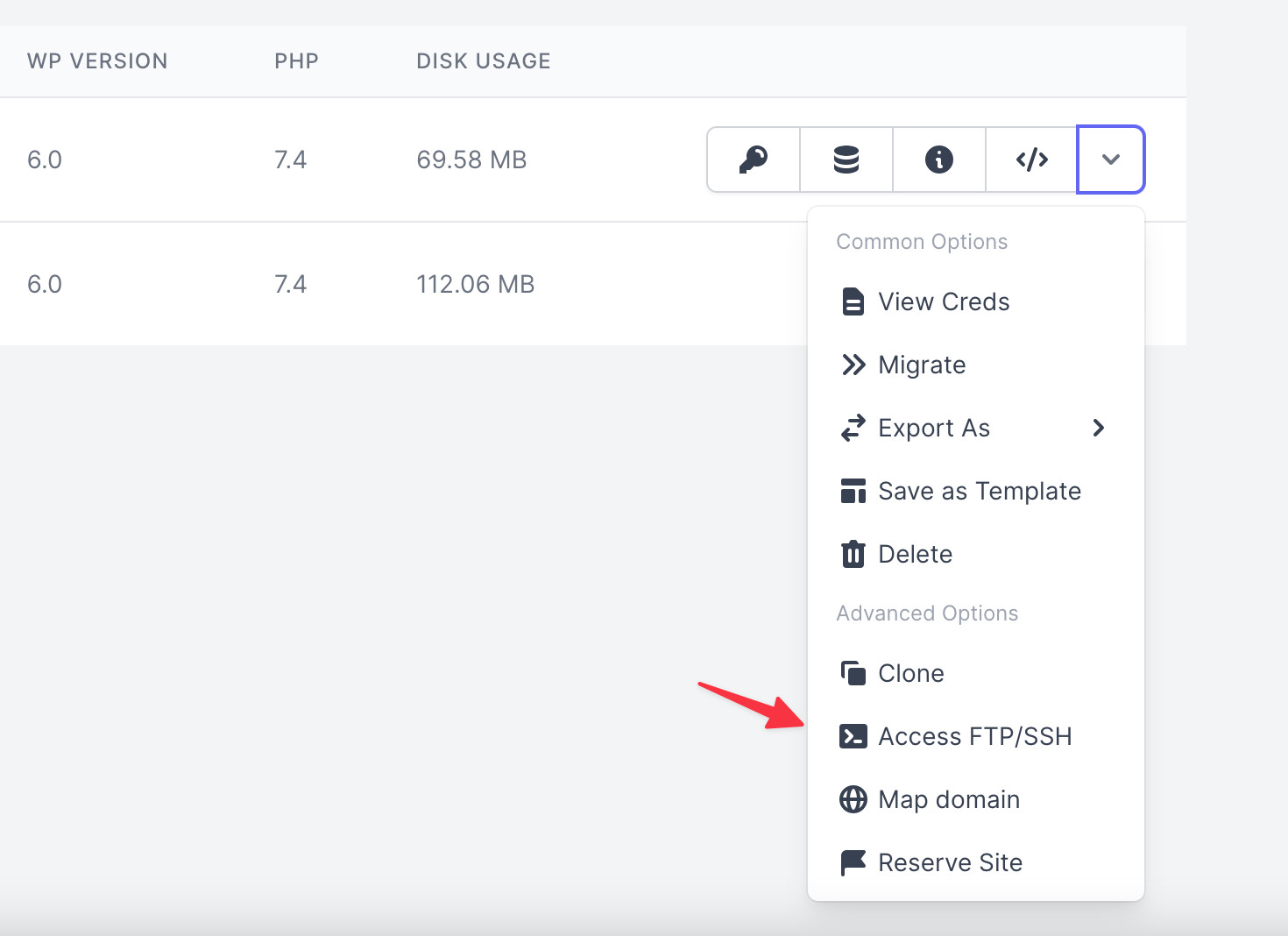The image size is (1288, 936).
Task: Click the flag icon beside Reserve Site
Action: (x=853, y=862)
